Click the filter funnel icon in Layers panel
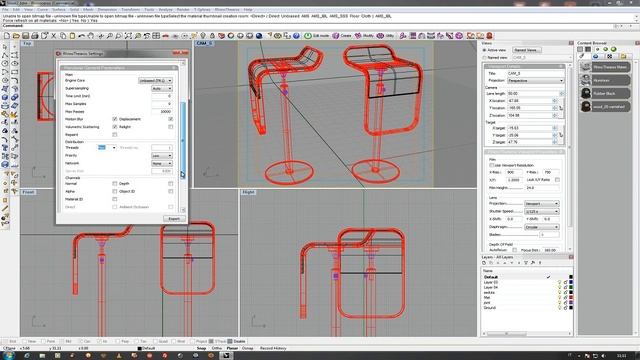Screen dimensions: 640x360 [526, 263]
